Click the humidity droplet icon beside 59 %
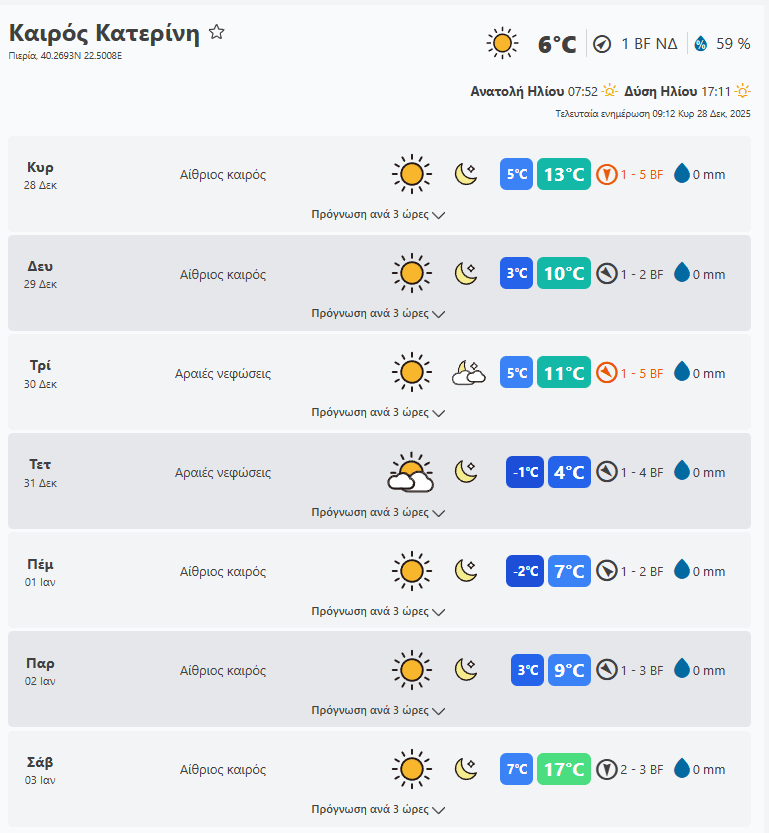The image size is (769, 833). click(x=701, y=44)
